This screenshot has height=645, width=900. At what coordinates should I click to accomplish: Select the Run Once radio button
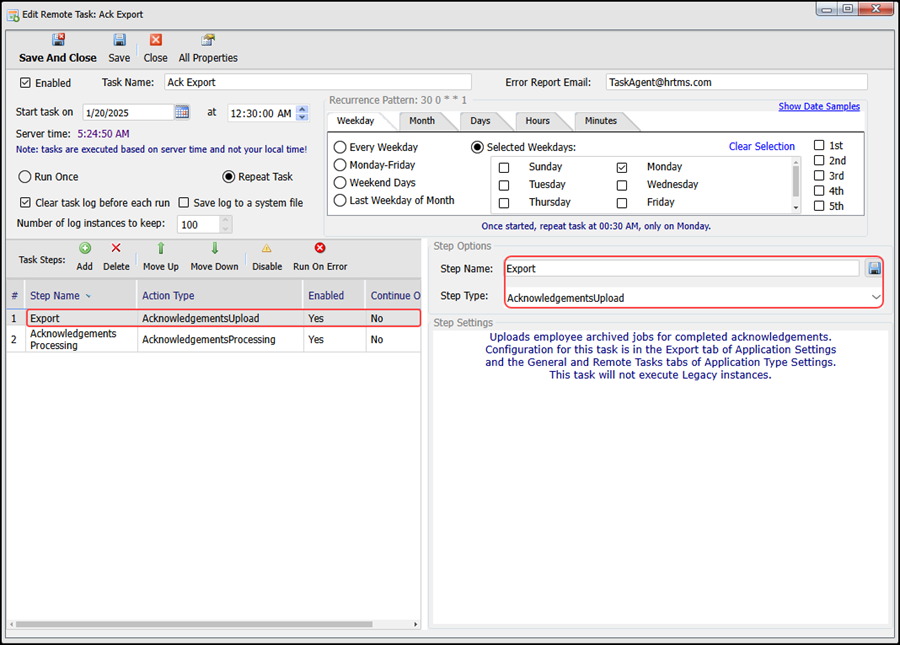[x=25, y=177]
